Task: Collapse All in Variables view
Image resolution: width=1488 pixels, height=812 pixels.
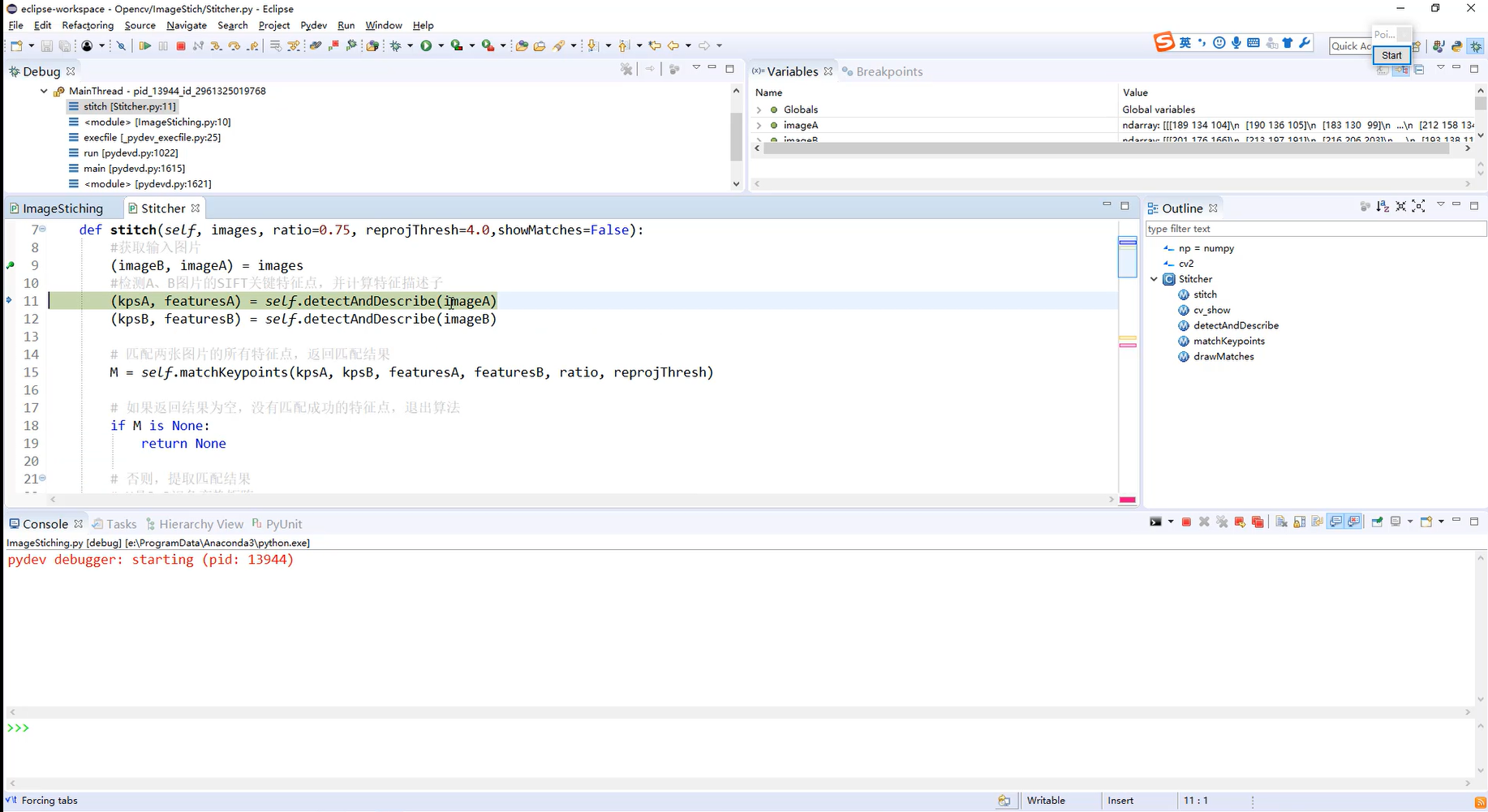Action: point(1419,70)
